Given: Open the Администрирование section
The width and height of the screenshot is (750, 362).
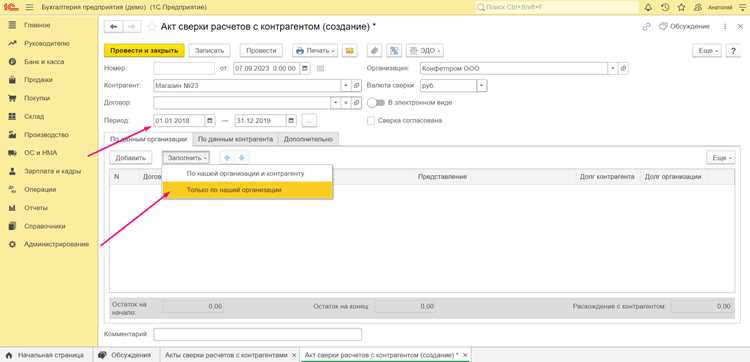Looking at the screenshot, I should click(x=56, y=244).
